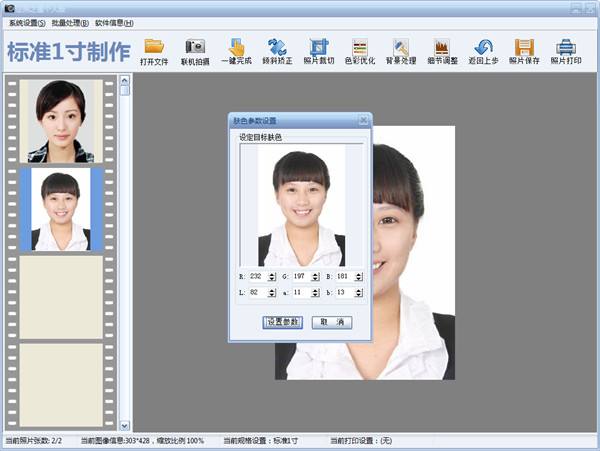Click the 取消 cancel button
The width and height of the screenshot is (600, 451).
click(x=332, y=322)
